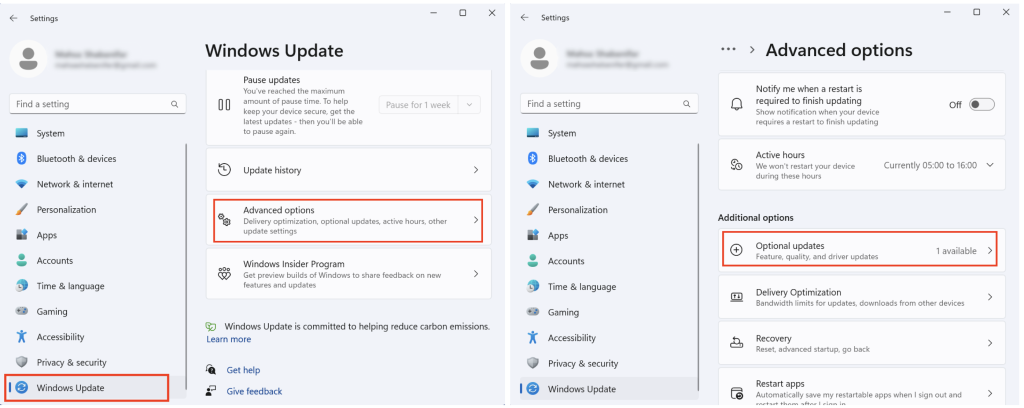Select Bluetooth & devices in right window sidebar

tap(609, 159)
